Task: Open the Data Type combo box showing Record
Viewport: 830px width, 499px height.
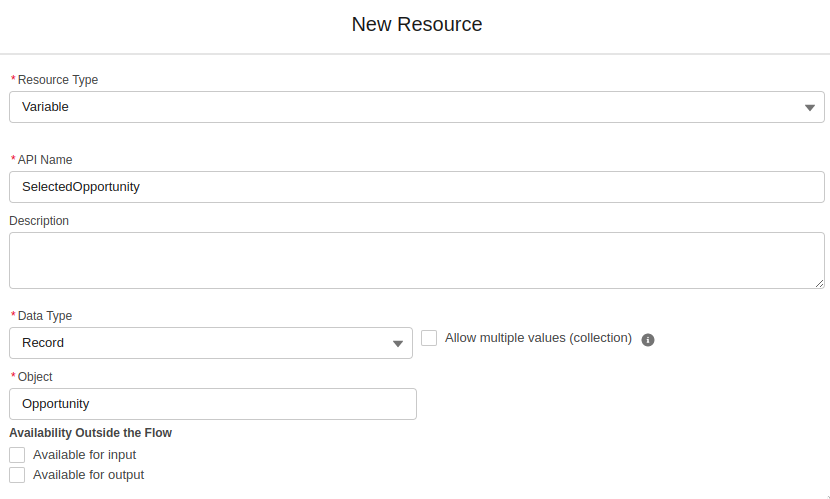Action: click(200, 343)
